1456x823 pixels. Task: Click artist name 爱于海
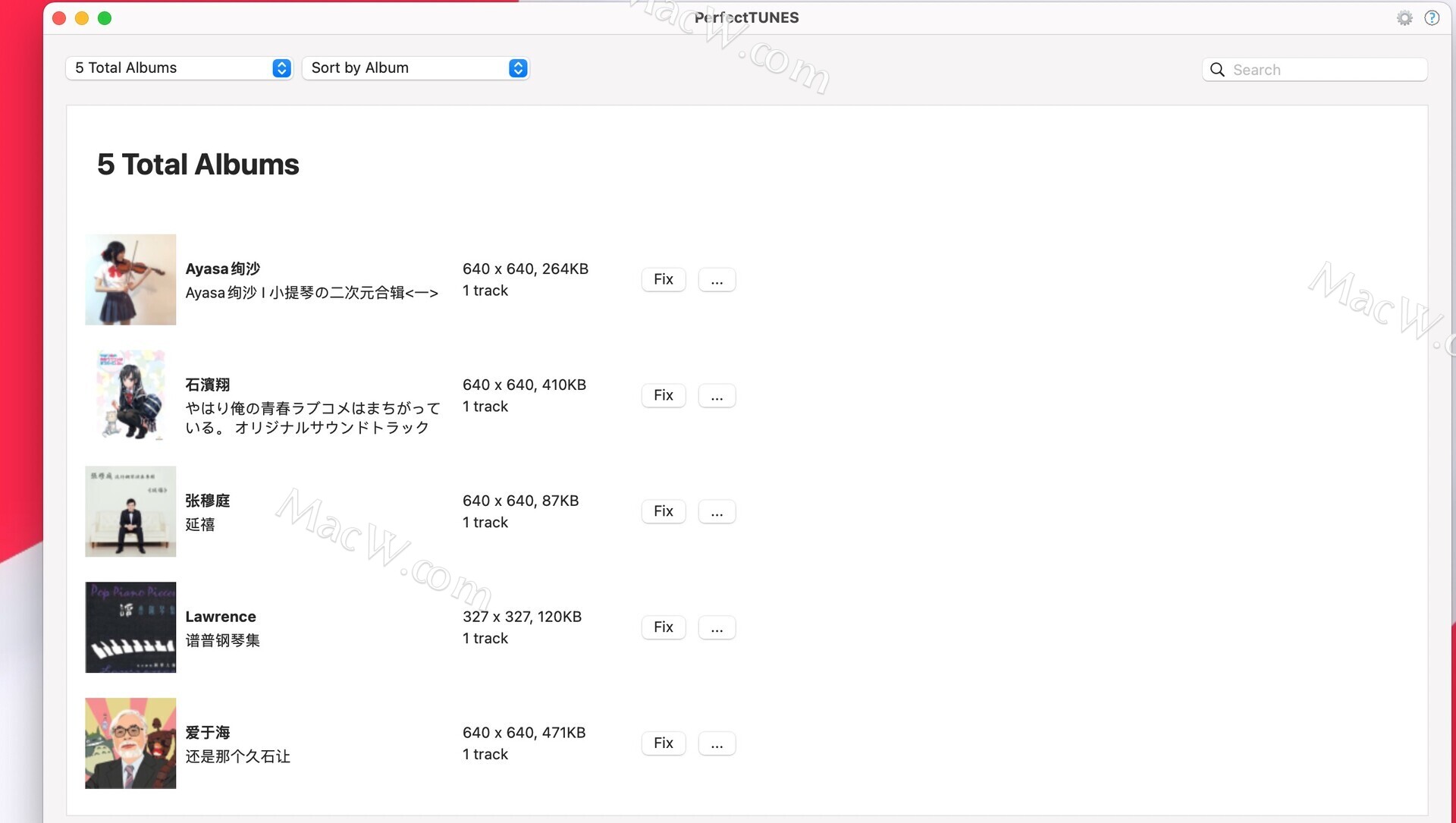click(x=208, y=733)
